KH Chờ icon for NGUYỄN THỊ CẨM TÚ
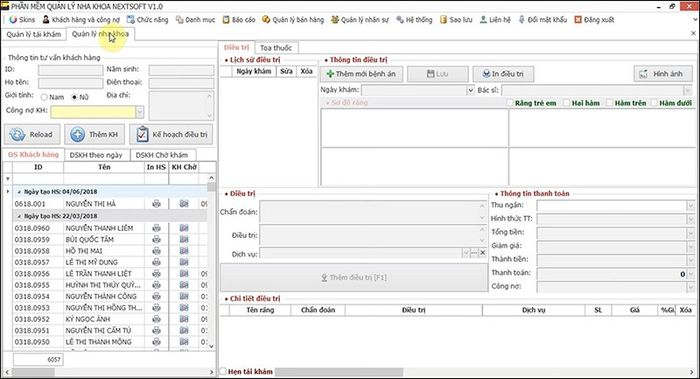 click(x=184, y=330)
